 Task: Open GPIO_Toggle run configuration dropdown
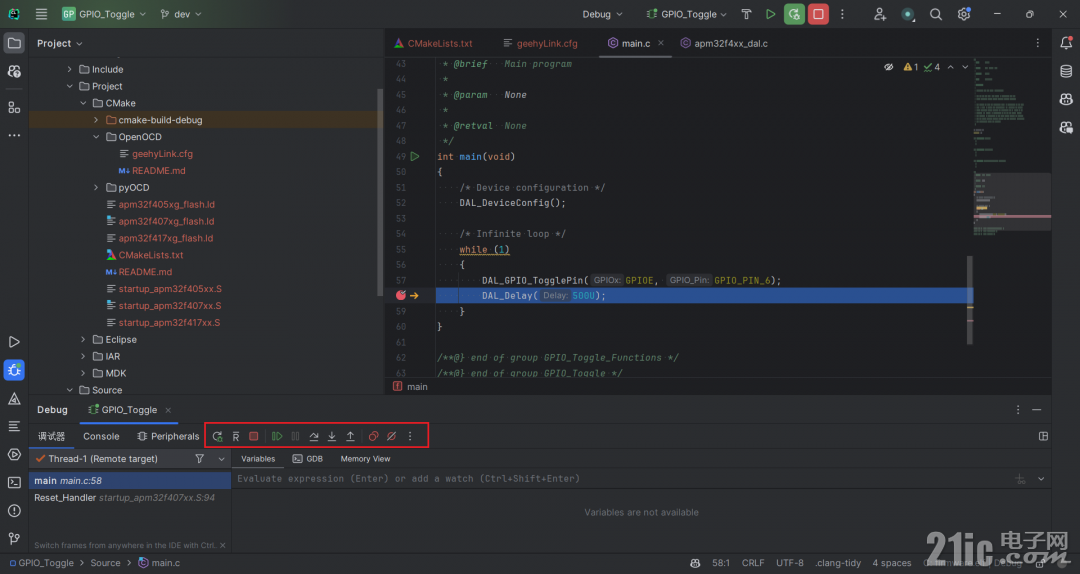tap(686, 14)
